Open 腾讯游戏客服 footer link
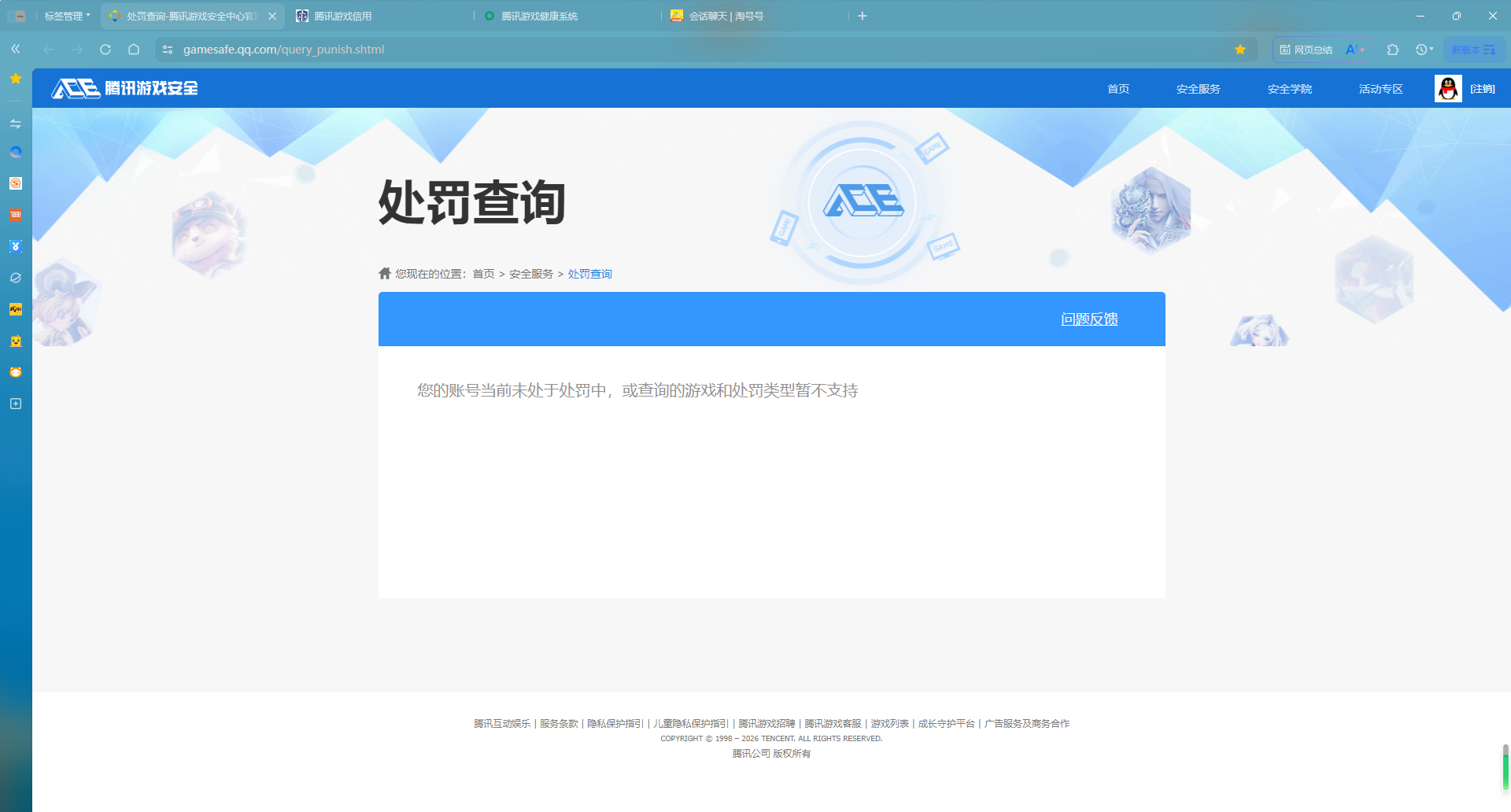Screen dimensions: 1511x812 pos(833,723)
